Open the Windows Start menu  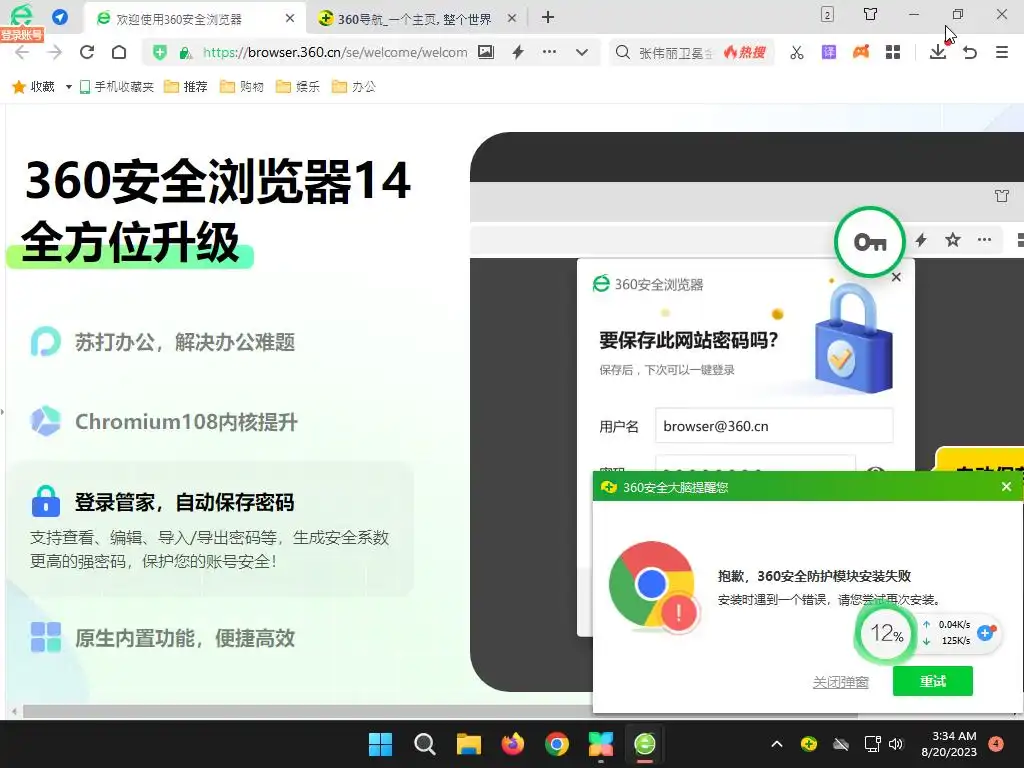click(380, 744)
